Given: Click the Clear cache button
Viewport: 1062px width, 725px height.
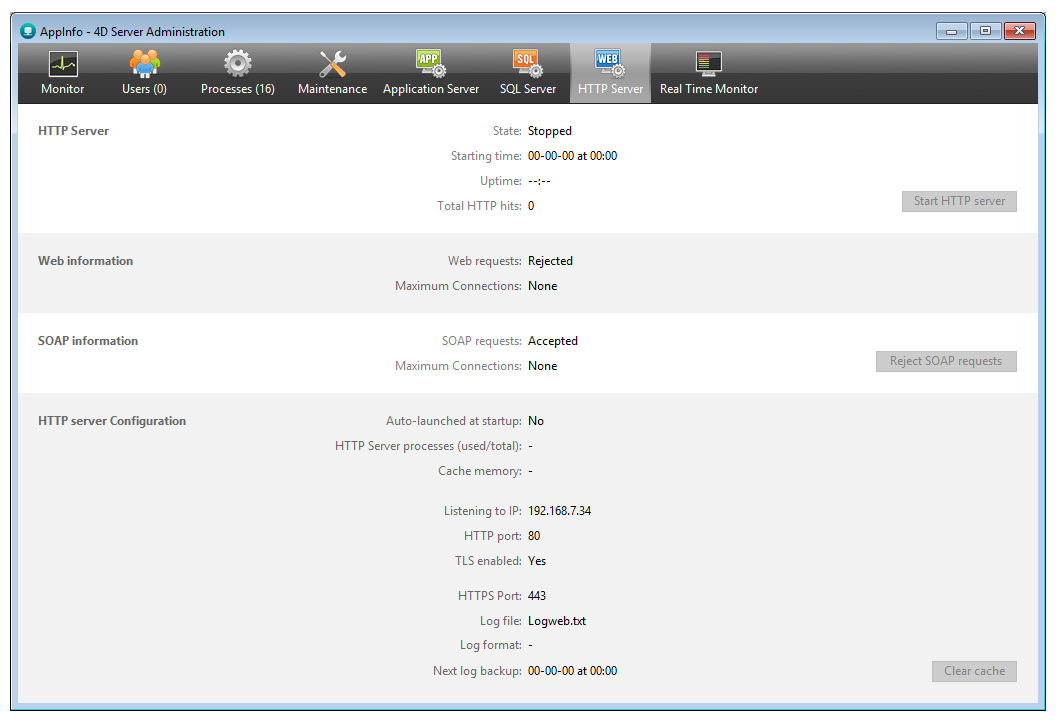Looking at the screenshot, I should pyautogui.click(x=974, y=671).
